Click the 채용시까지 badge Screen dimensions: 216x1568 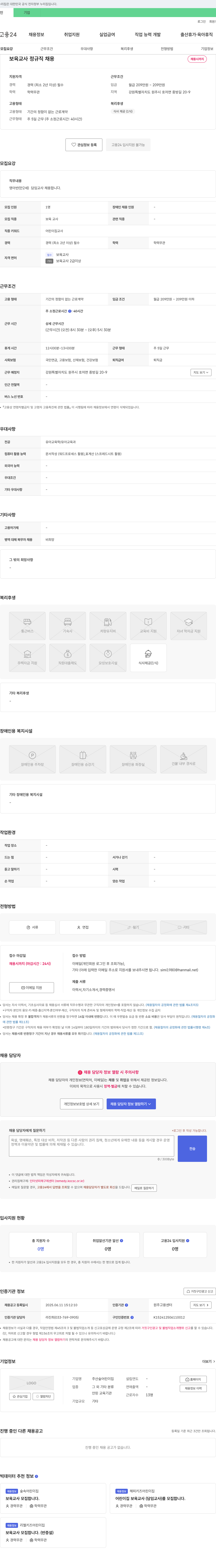pos(197,59)
